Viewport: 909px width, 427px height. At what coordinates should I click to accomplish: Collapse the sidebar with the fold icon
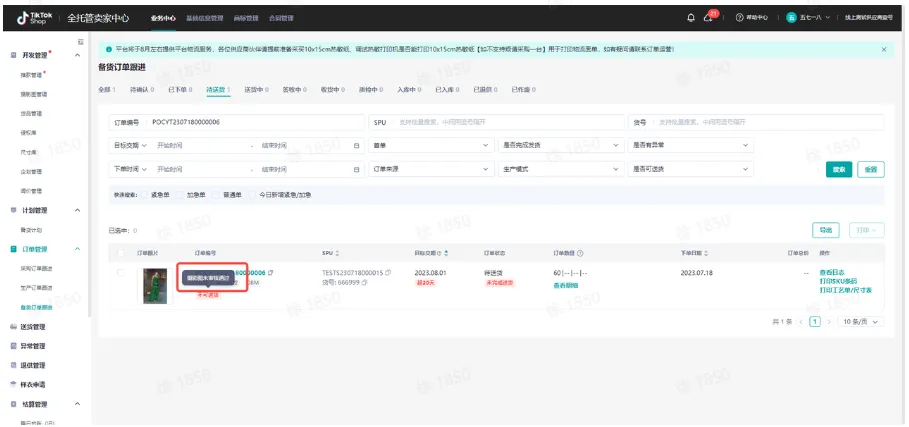pos(81,42)
